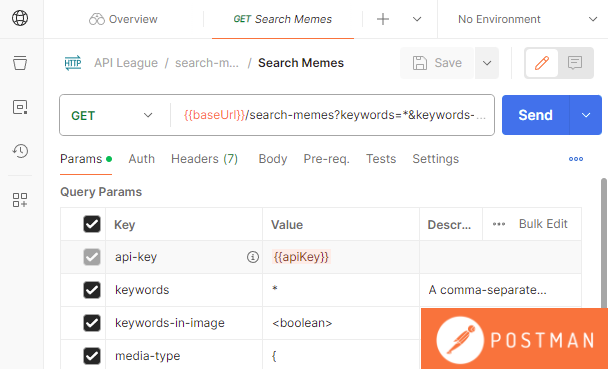Open the History clock icon

pyautogui.click(x=20, y=151)
